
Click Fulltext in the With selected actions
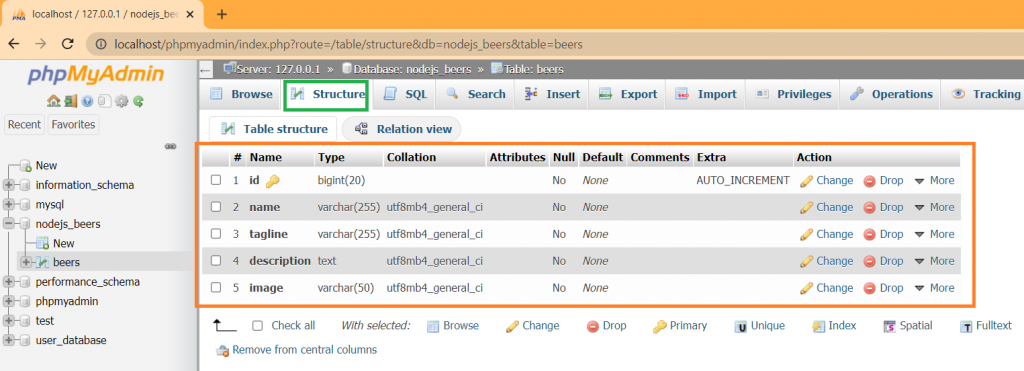coord(986,325)
